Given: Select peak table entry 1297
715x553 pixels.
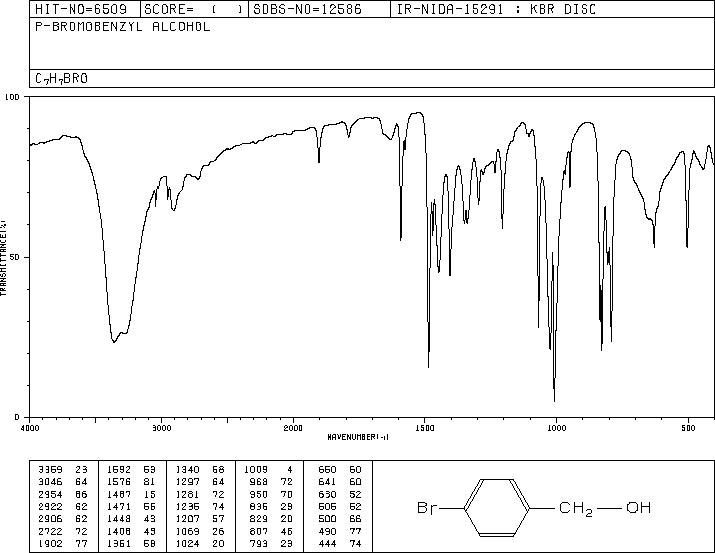Looking at the screenshot, I should click(187, 482).
